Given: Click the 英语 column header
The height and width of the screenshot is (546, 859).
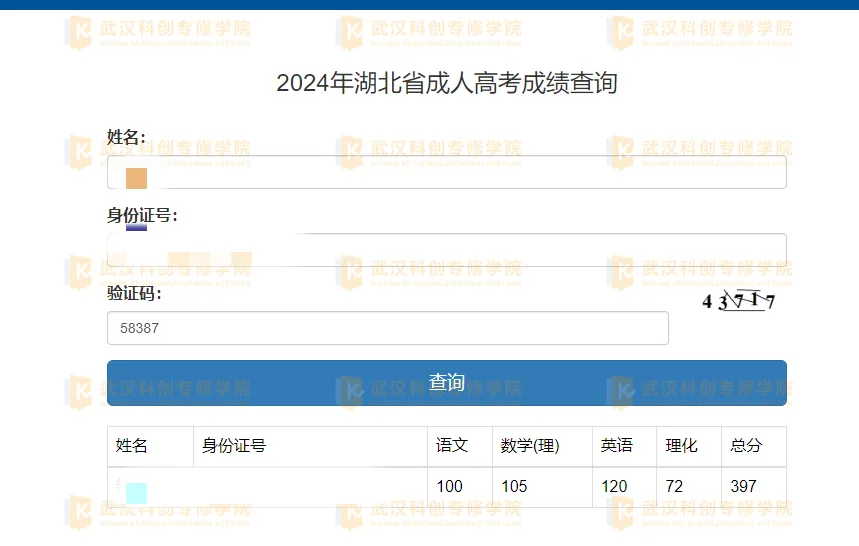Looking at the screenshot, I should pos(617,446).
